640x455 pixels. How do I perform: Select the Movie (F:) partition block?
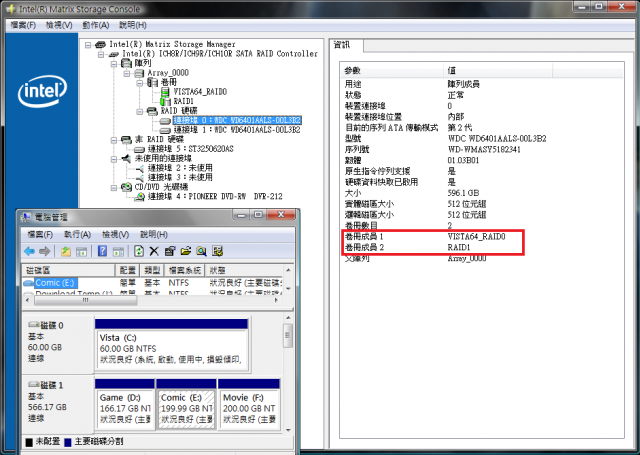pyautogui.click(x=249, y=404)
